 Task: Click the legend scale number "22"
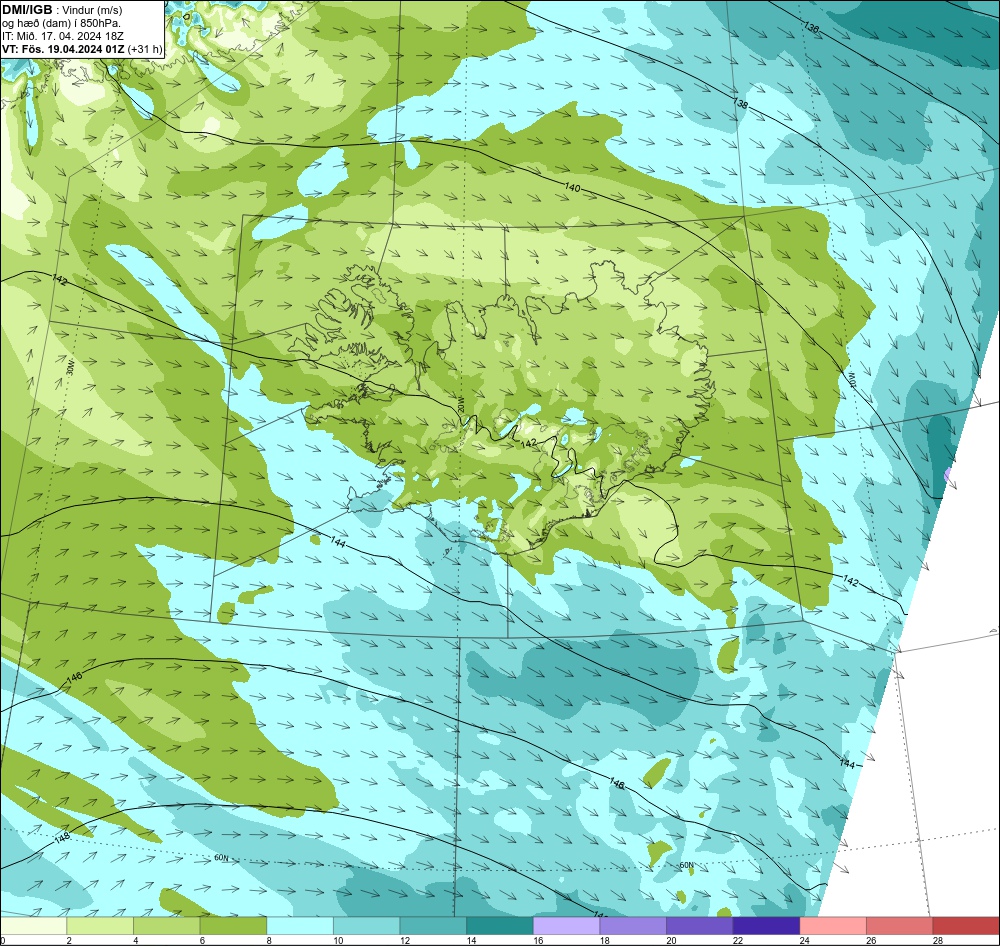click(x=739, y=940)
